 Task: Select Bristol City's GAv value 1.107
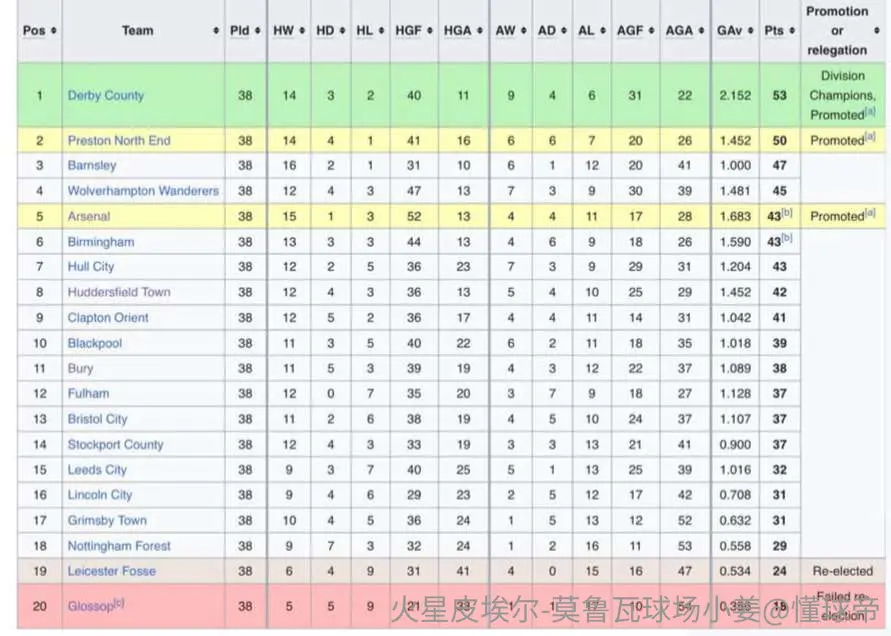(735, 419)
